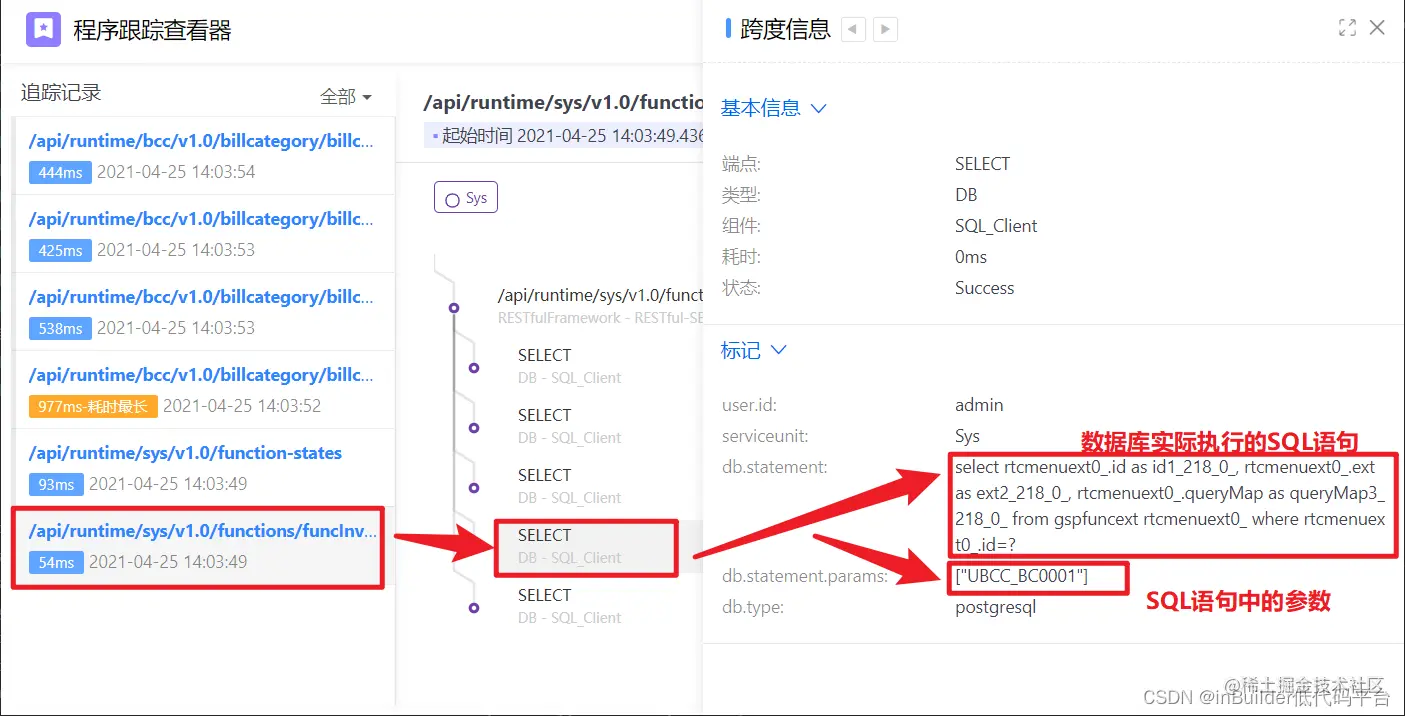Click the admin user.id value

pyautogui.click(x=979, y=405)
